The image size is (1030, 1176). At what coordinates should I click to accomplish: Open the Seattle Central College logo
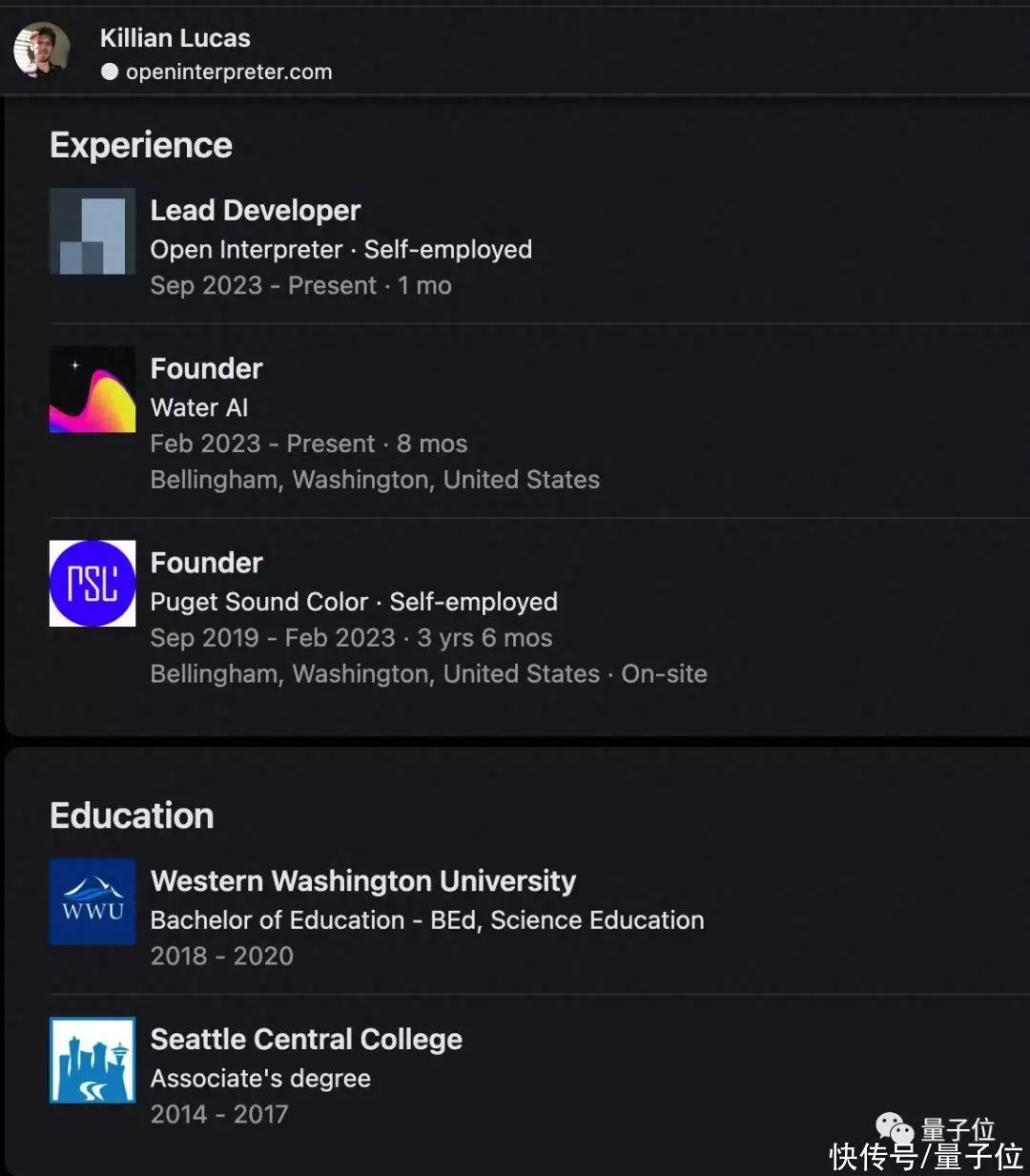click(93, 1060)
